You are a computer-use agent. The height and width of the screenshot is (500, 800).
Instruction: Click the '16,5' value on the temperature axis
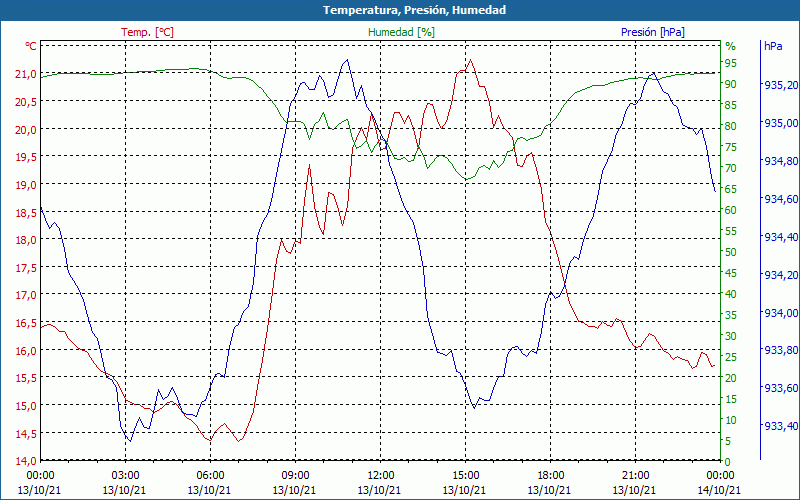[x=26, y=323]
